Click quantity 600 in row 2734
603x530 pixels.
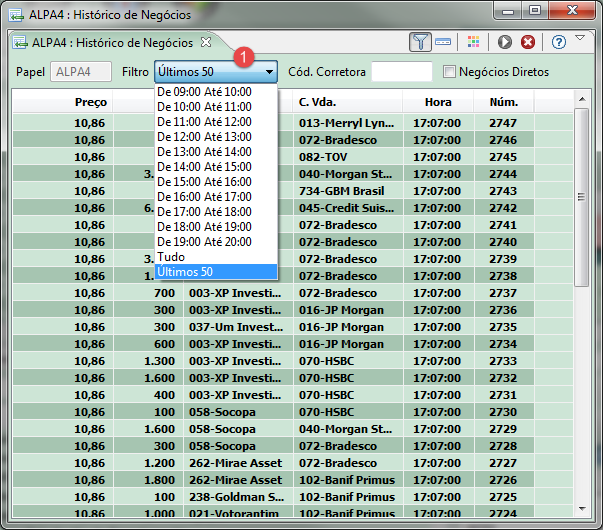[x=148, y=344]
